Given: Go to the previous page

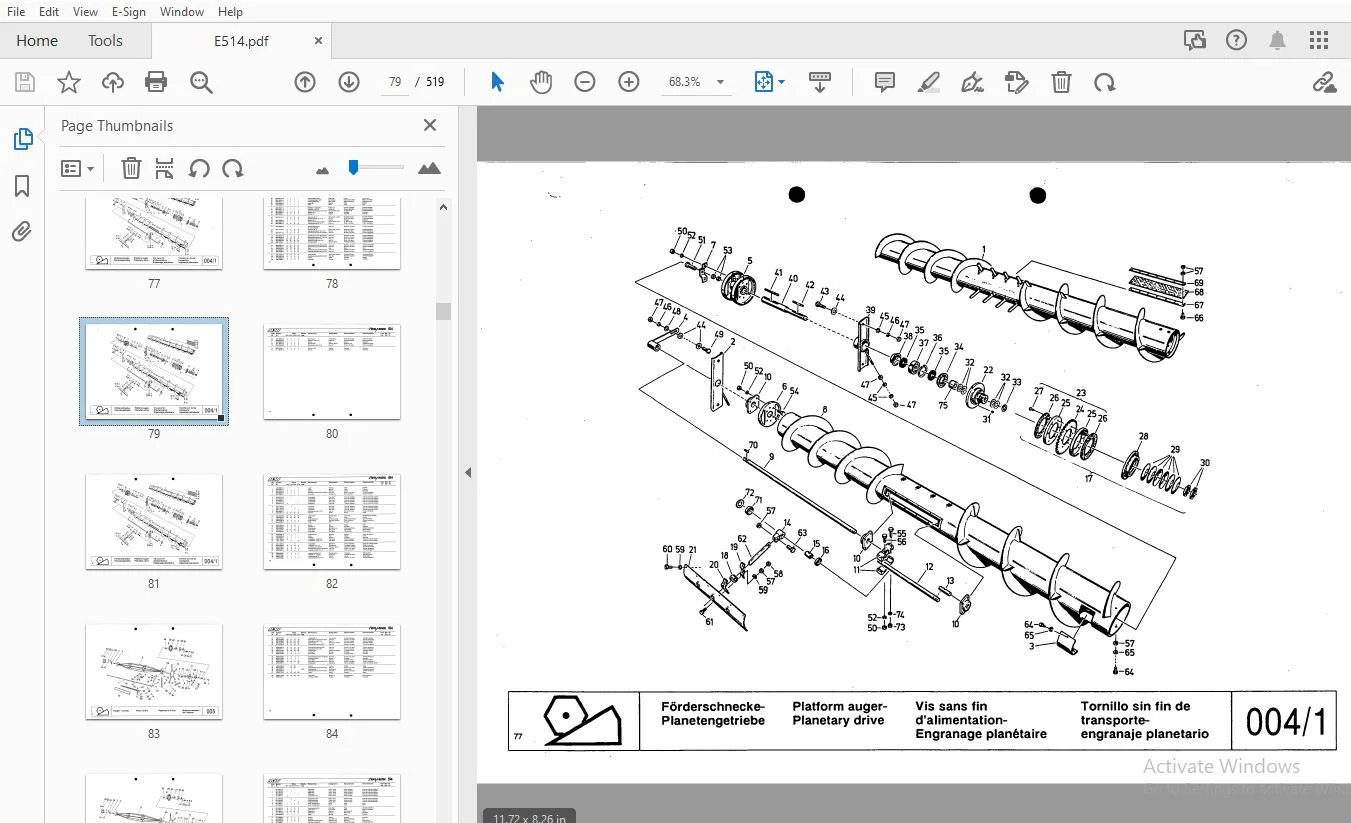Looking at the screenshot, I should [x=305, y=82].
